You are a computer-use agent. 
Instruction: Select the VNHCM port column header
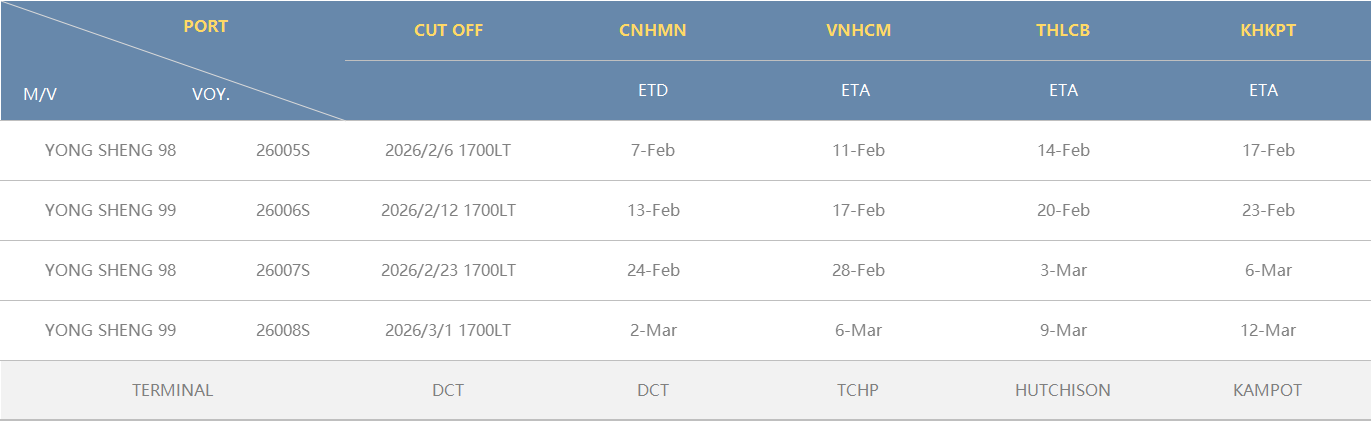coord(858,30)
